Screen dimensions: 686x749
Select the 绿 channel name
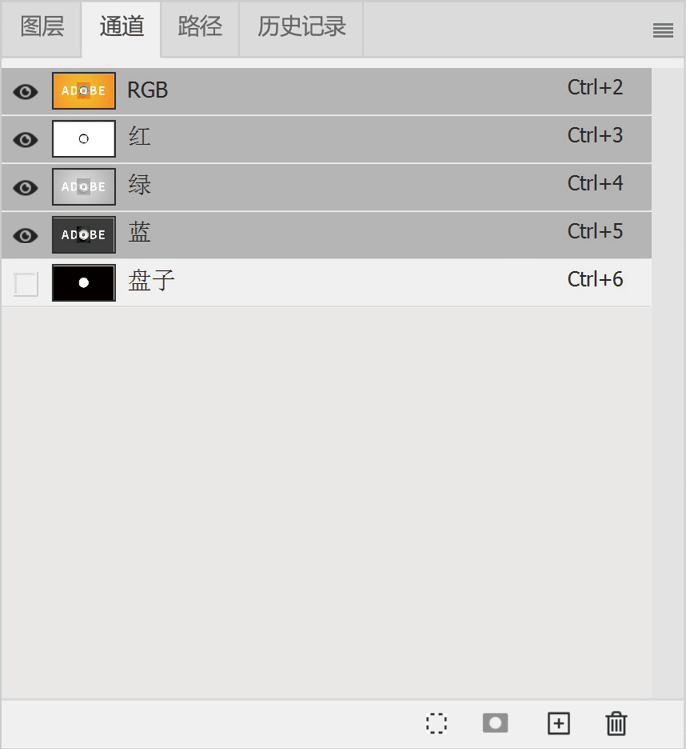[139, 185]
